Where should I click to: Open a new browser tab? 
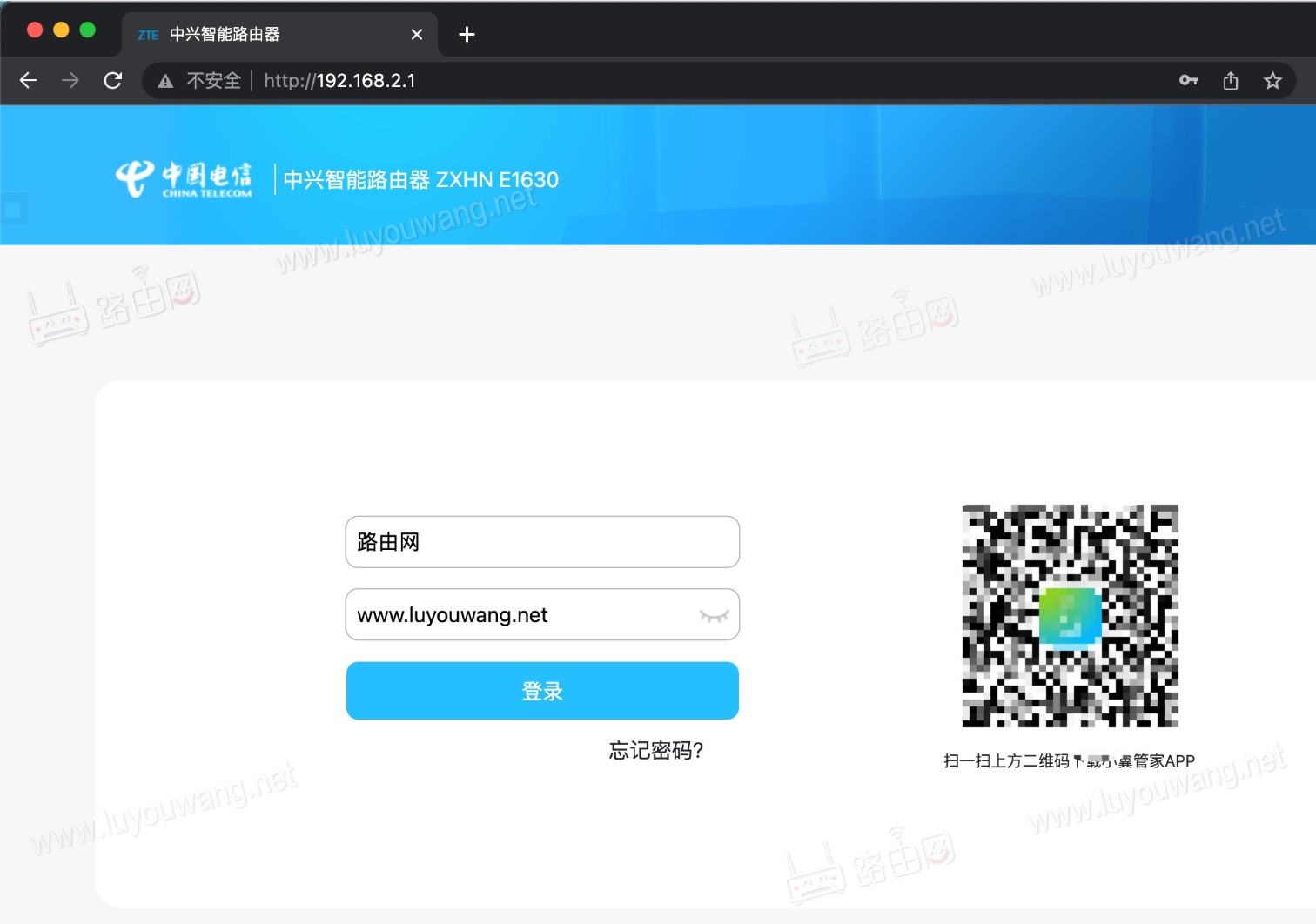pyautogui.click(x=467, y=34)
